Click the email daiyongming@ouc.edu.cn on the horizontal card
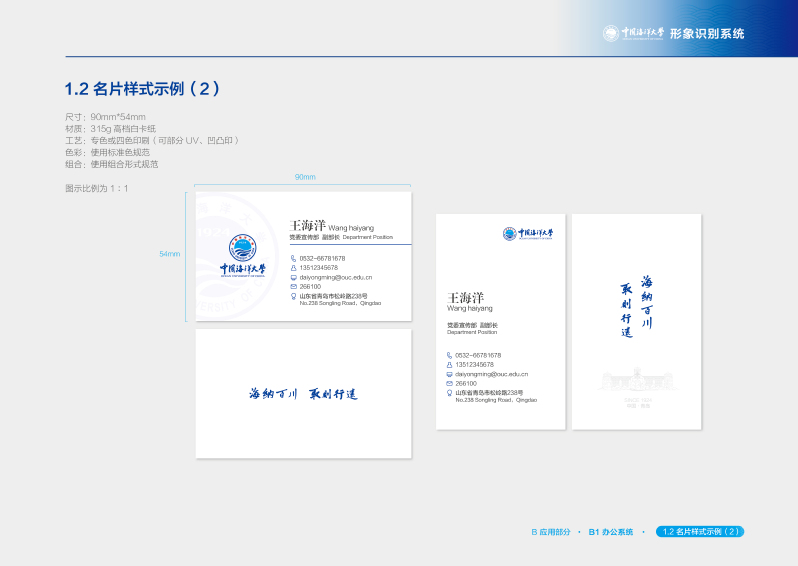Image resolution: width=798 pixels, height=566 pixels. [x=336, y=277]
